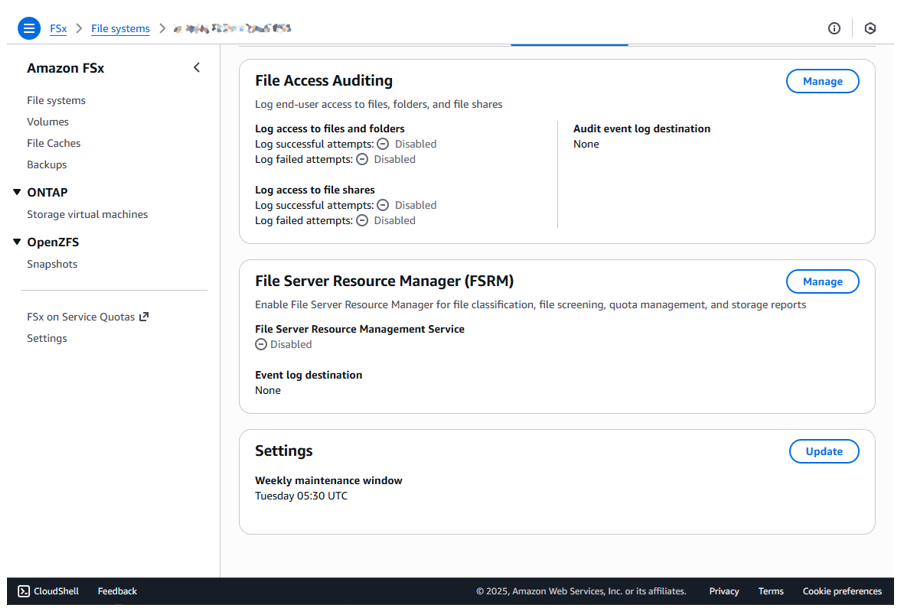Screen dimensions: 905x608
Task: Click the Disabled indicator for file shares failed attempts
Action: pyautogui.click(x=362, y=220)
